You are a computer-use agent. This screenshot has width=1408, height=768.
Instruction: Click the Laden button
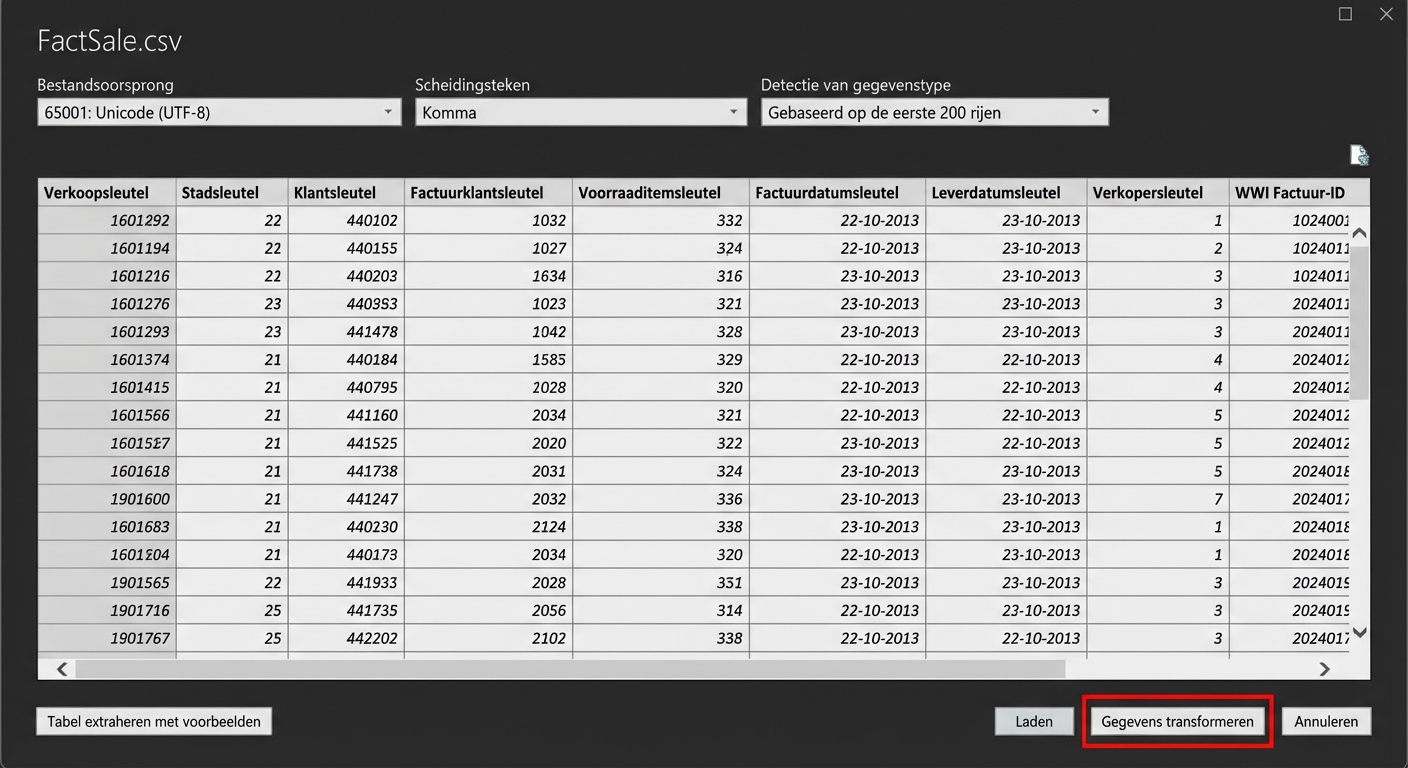(1034, 721)
